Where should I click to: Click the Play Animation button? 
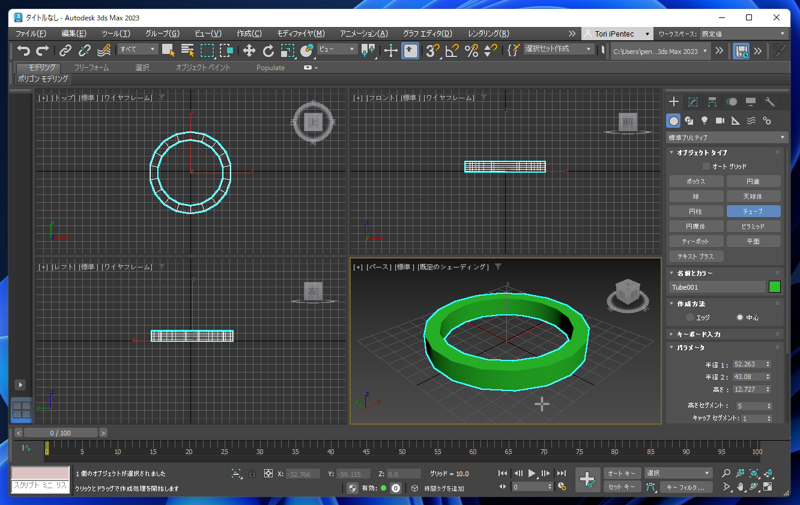coord(532,473)
